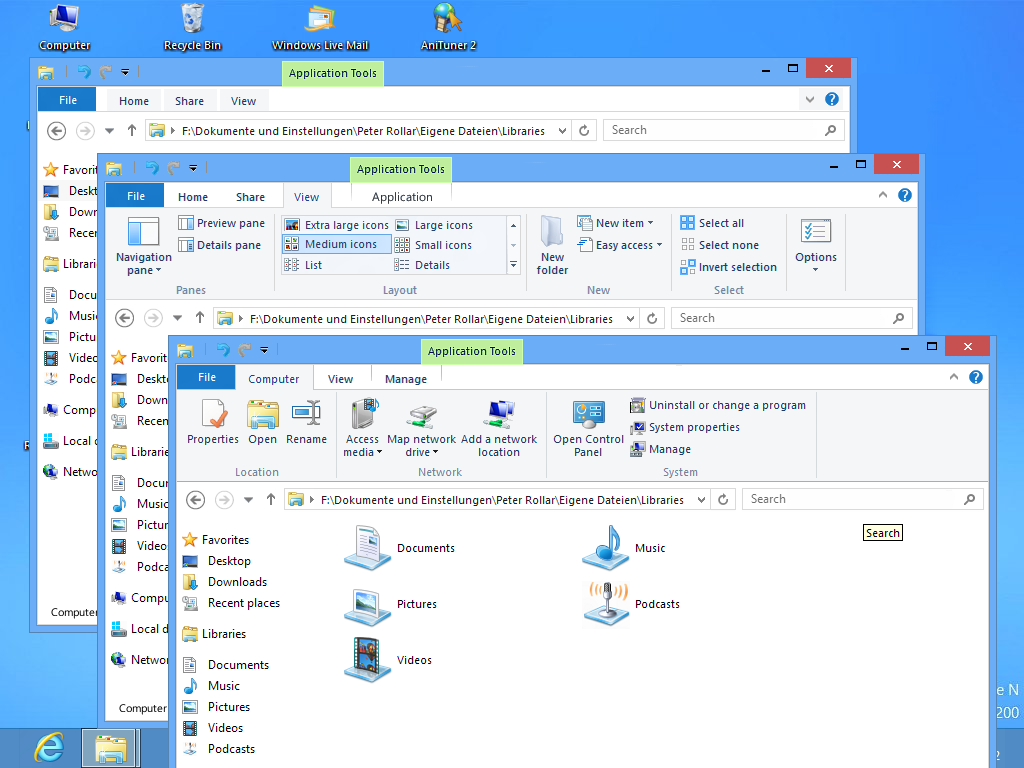Click inside the Search box
The height and width of the screenshot is (768, 1024).
tap(860, 498)
